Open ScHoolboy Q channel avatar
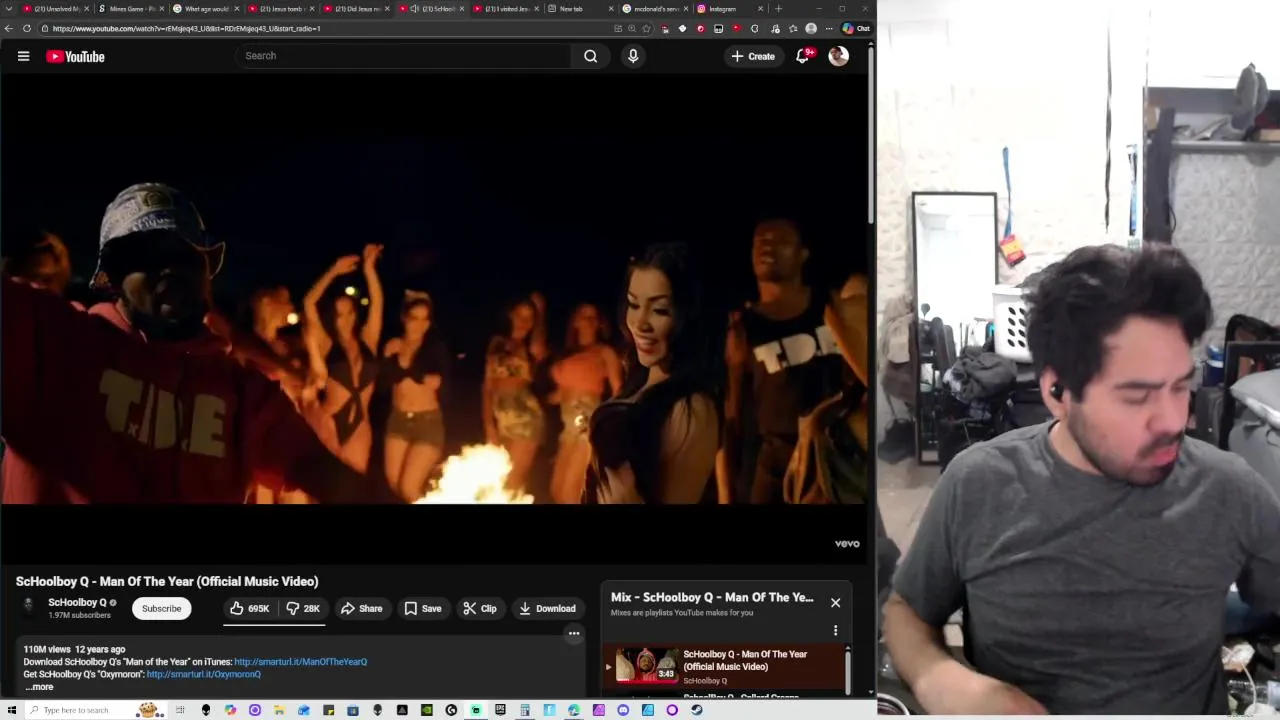This screenshot has height=720, width=1280. click(29, 606)
